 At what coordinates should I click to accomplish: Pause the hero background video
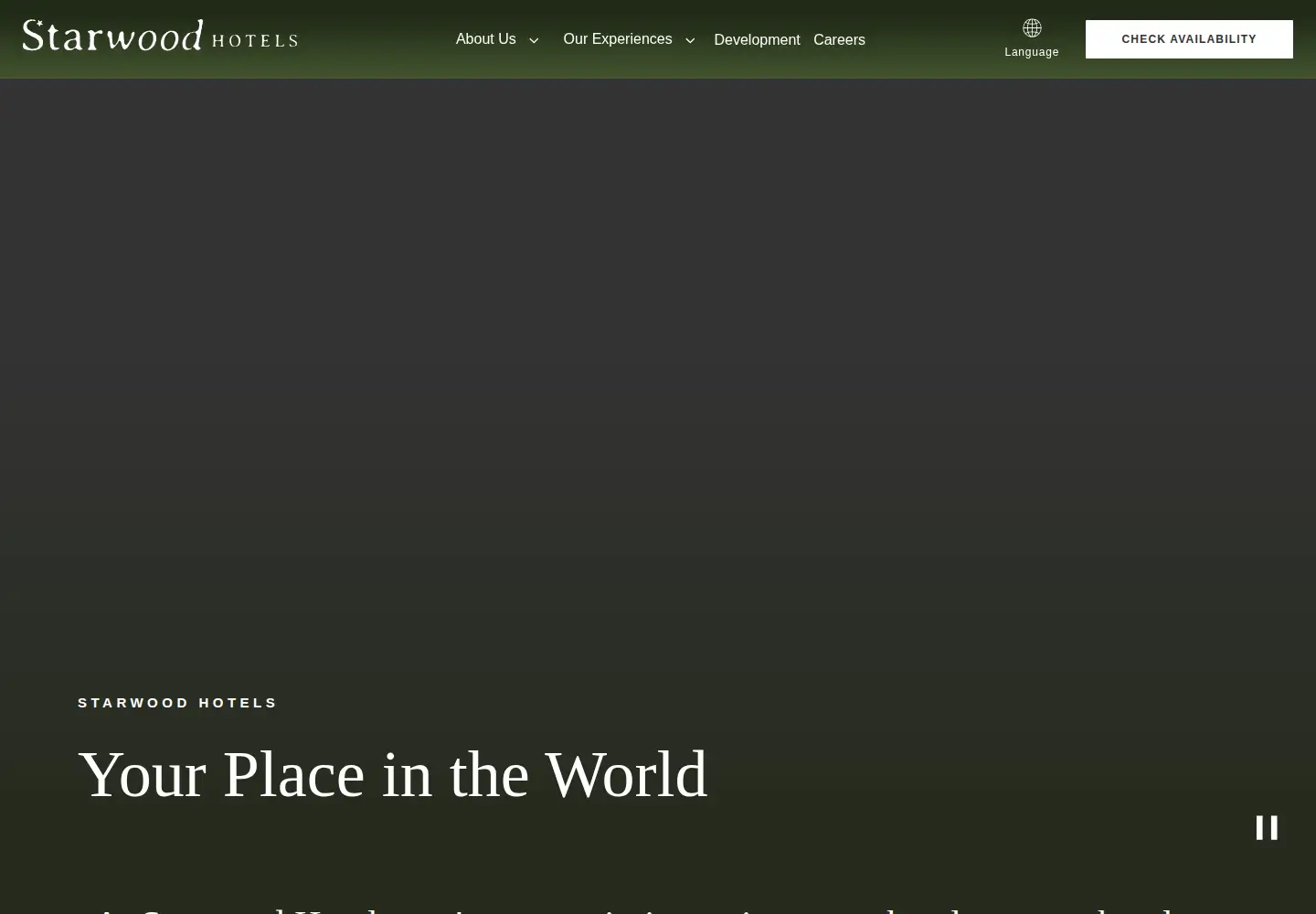click(1267, 828)
